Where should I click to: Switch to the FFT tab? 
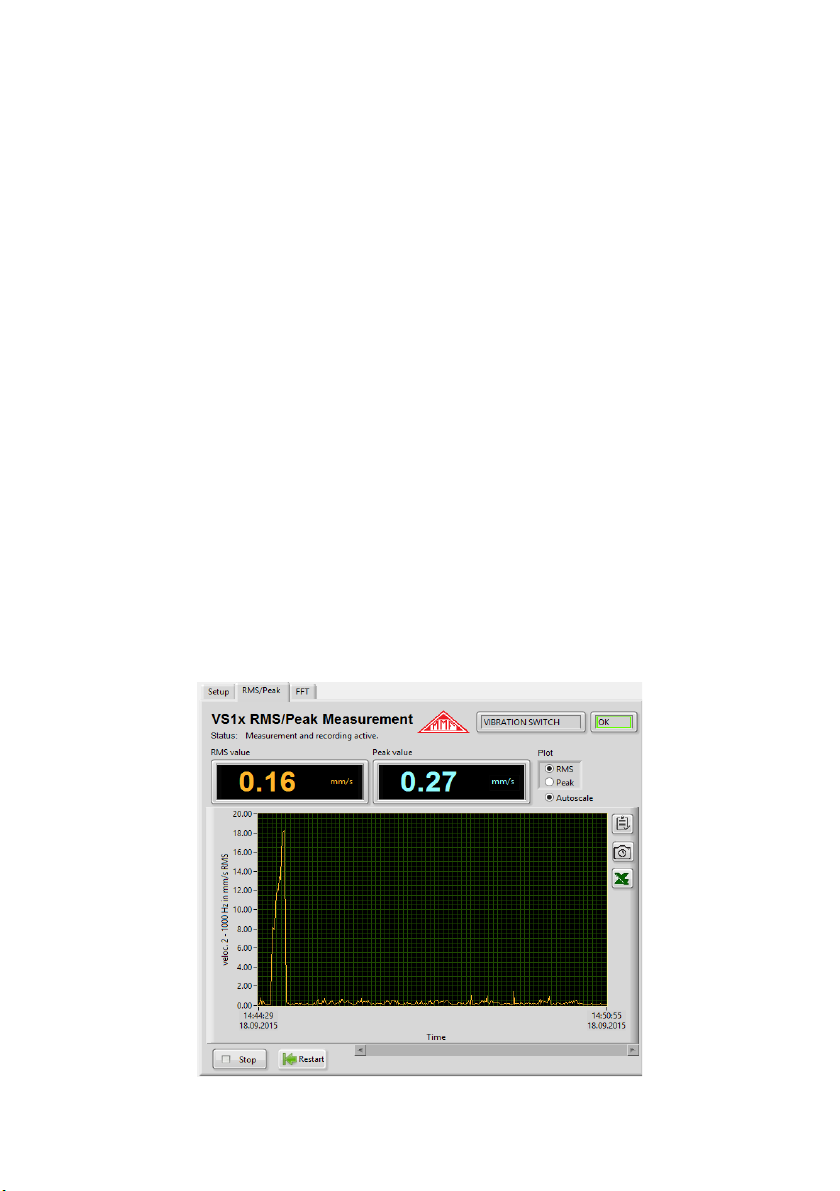(x=302, y=692)
